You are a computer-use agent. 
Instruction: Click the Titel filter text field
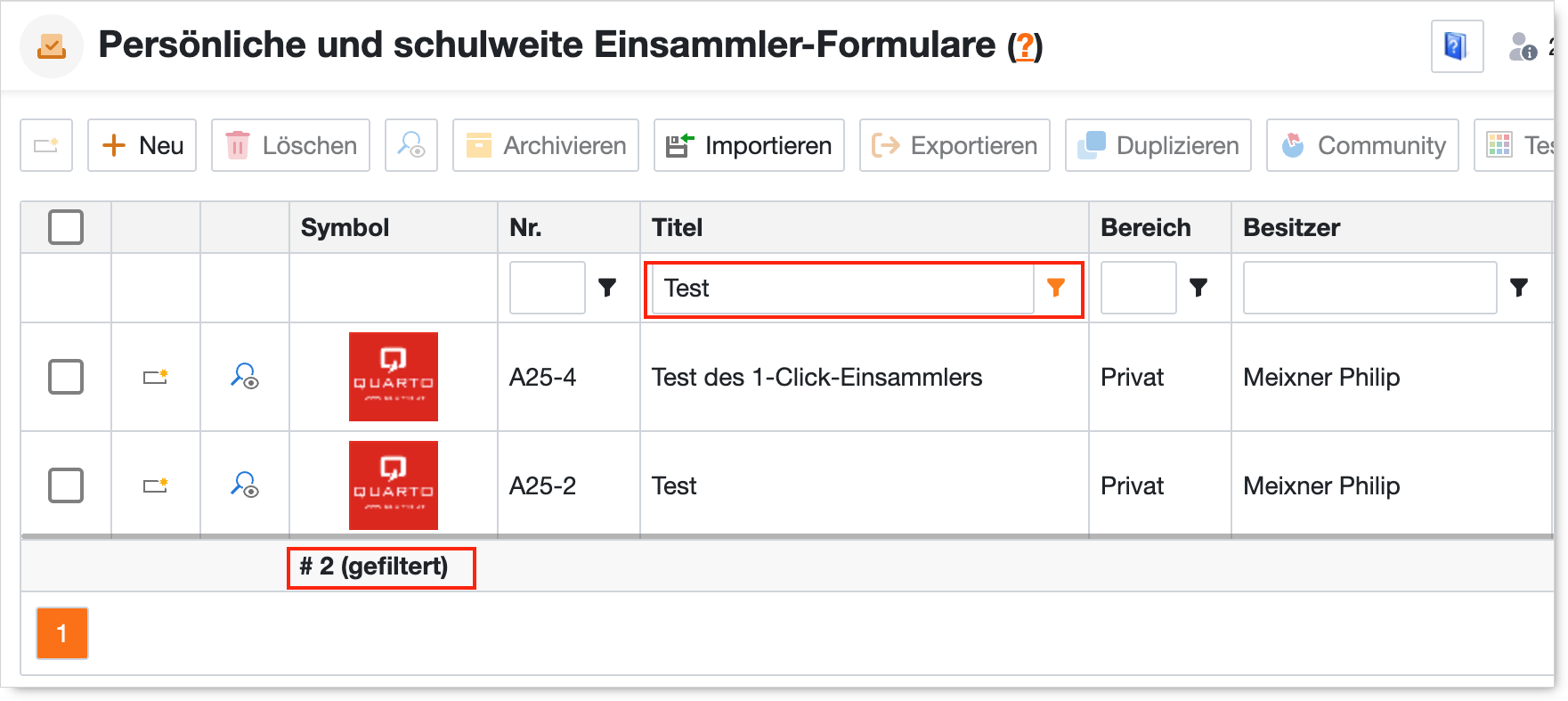pyautogui.click(x=842, y=288)
